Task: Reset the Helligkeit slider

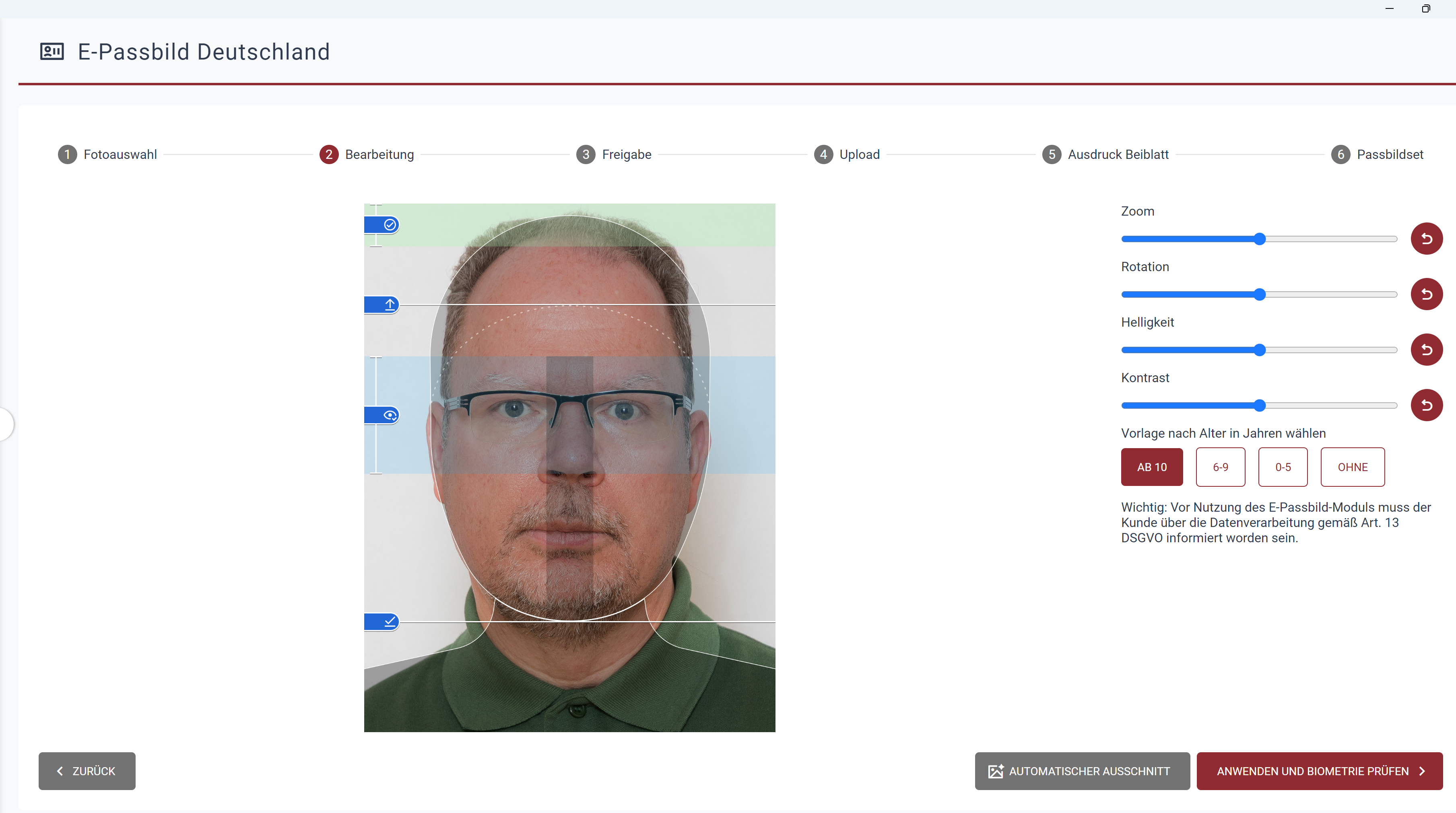Action: (x=1426, y=350)
